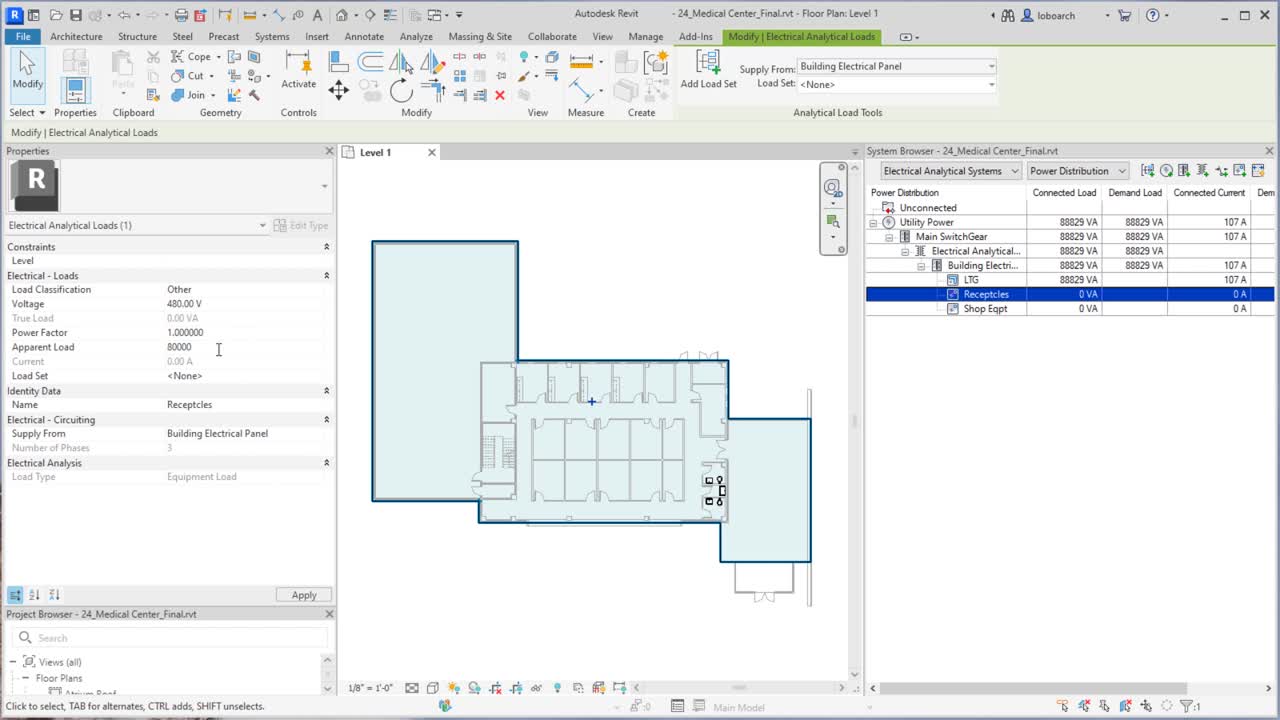Viewport: 1280px width, 720px height.
Task: Select the Shop Eqpt load row
Action: pyautogui.click(x=1070, y=309)
